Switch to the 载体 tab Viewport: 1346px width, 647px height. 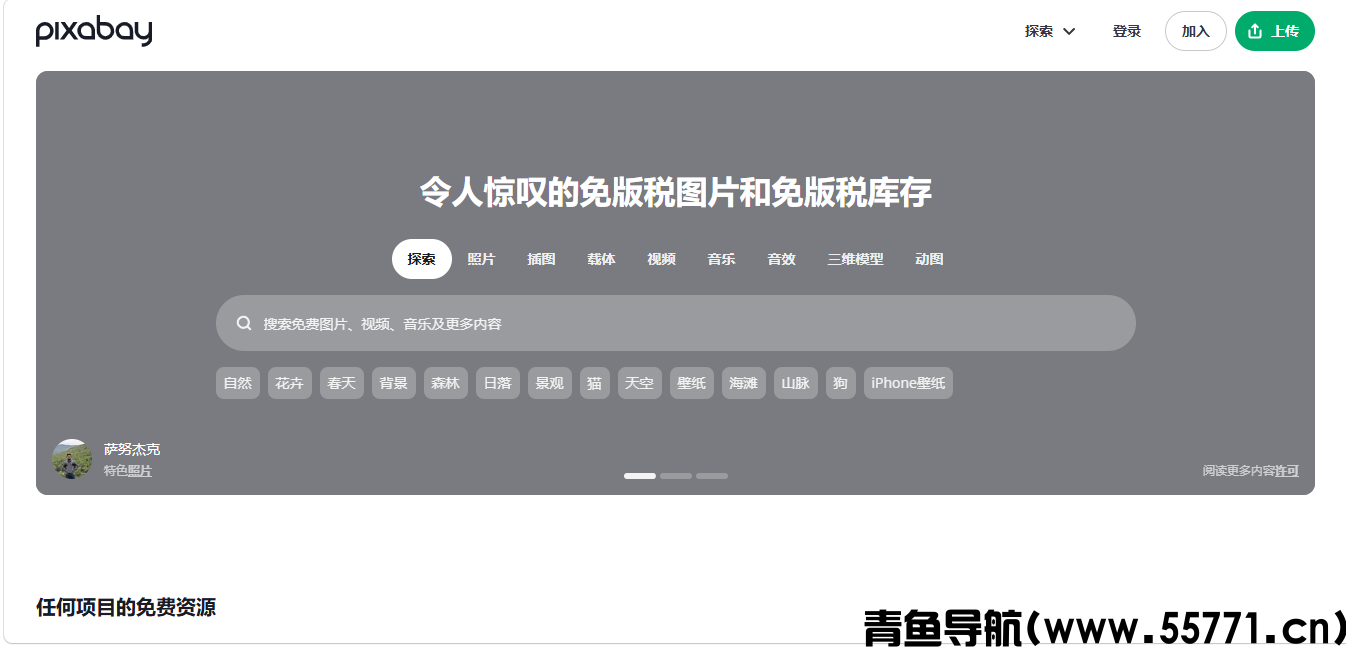pyautogui.click(x=601, y=259)
